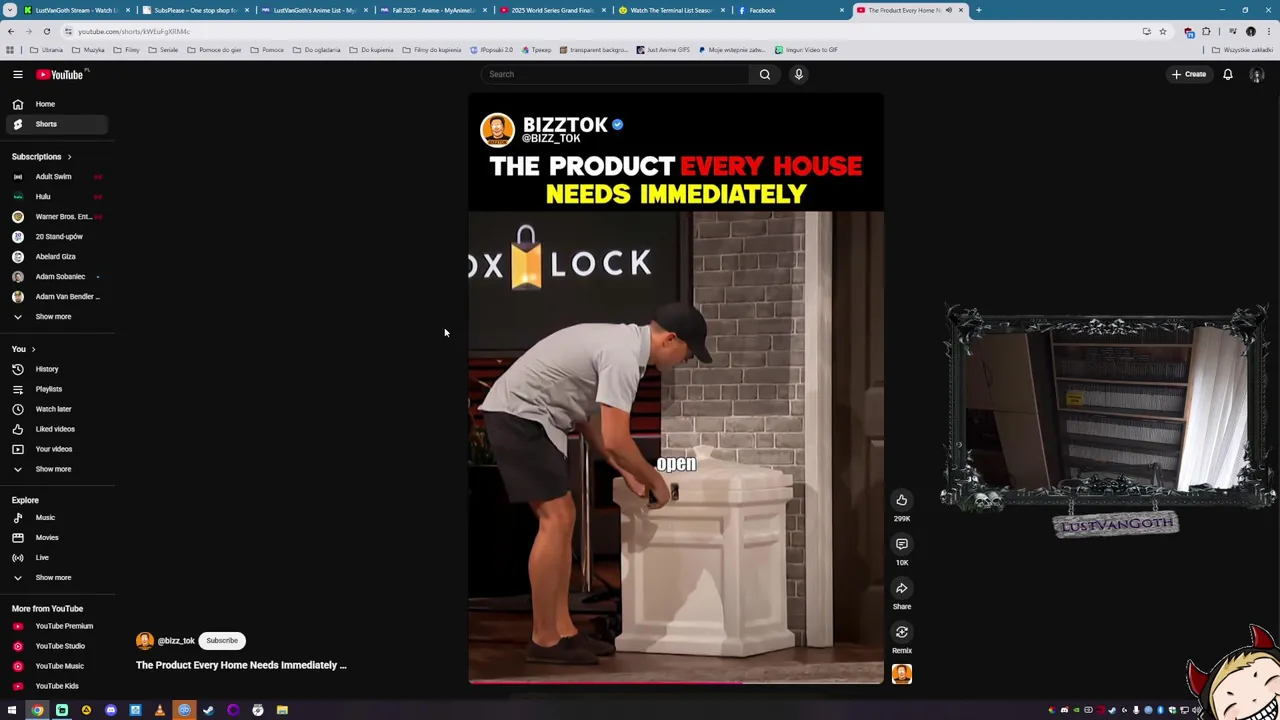
Task: Focus the YouTube search field
Action: click(615, 74)
